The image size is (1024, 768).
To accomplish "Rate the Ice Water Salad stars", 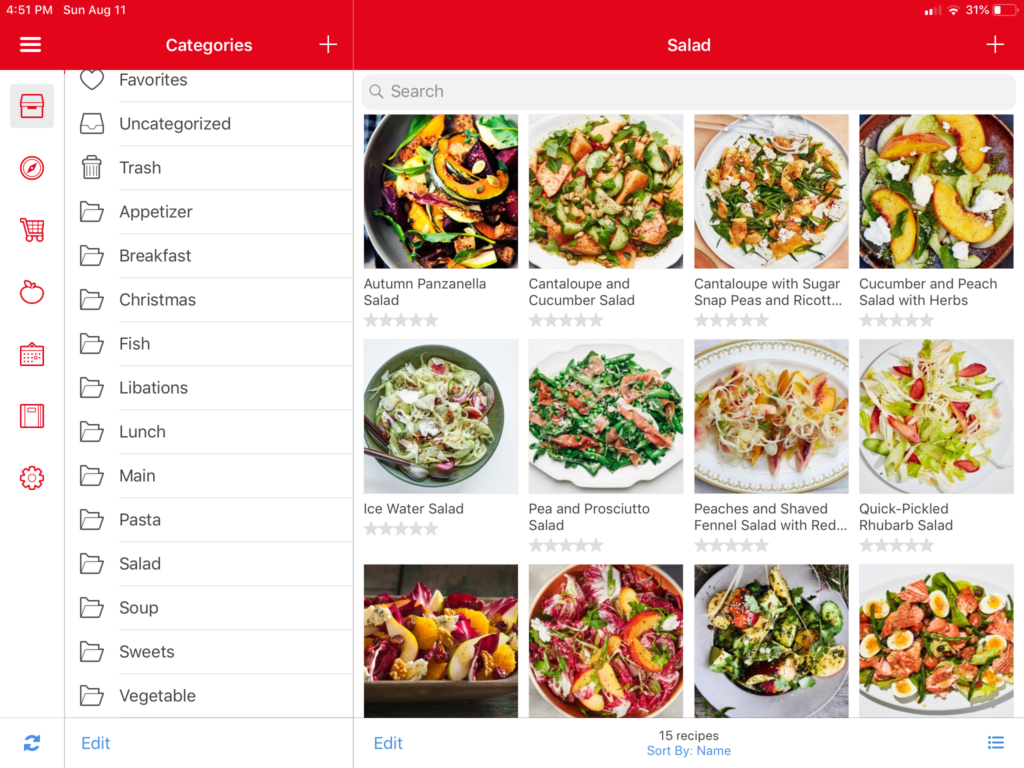I will coord(401,529).
